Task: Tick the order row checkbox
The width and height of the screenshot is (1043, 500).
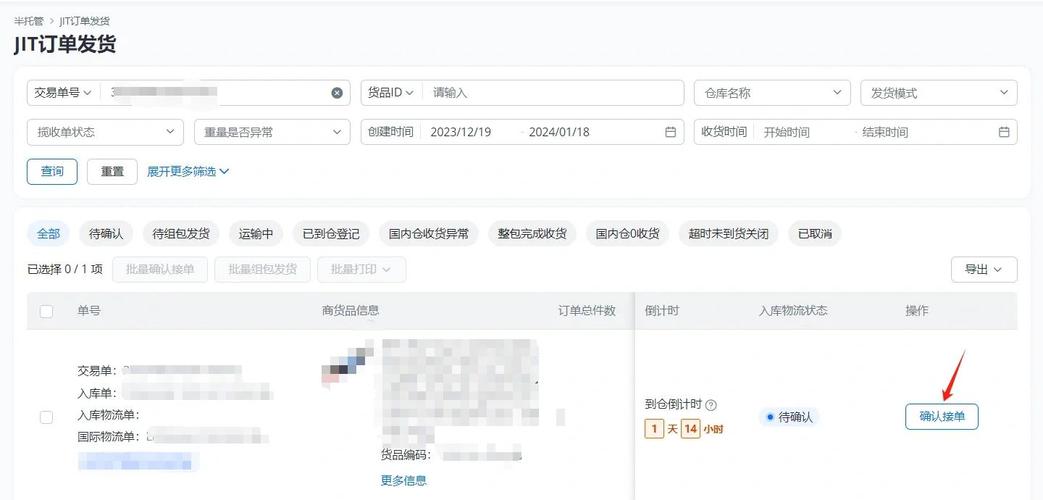Action: 47,417
